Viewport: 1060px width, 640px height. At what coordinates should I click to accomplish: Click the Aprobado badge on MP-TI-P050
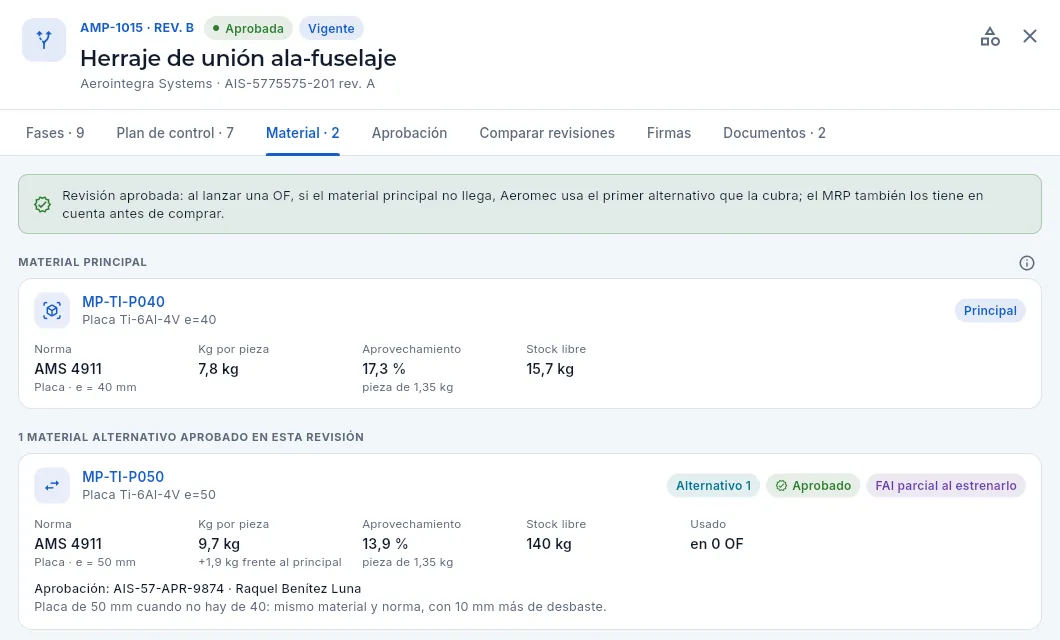(813, 486)
